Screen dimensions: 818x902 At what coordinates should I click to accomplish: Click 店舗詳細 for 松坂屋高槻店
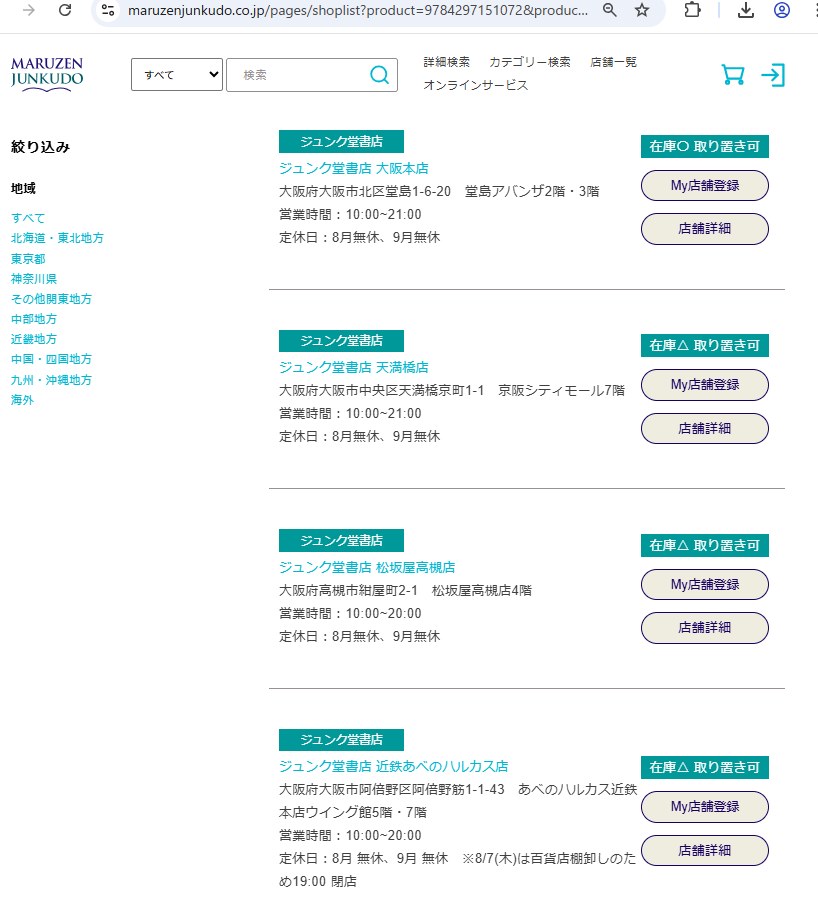point(705,628)
